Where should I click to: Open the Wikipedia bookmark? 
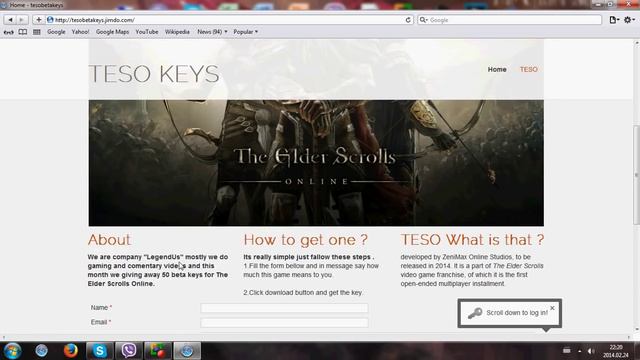point(177,32)
